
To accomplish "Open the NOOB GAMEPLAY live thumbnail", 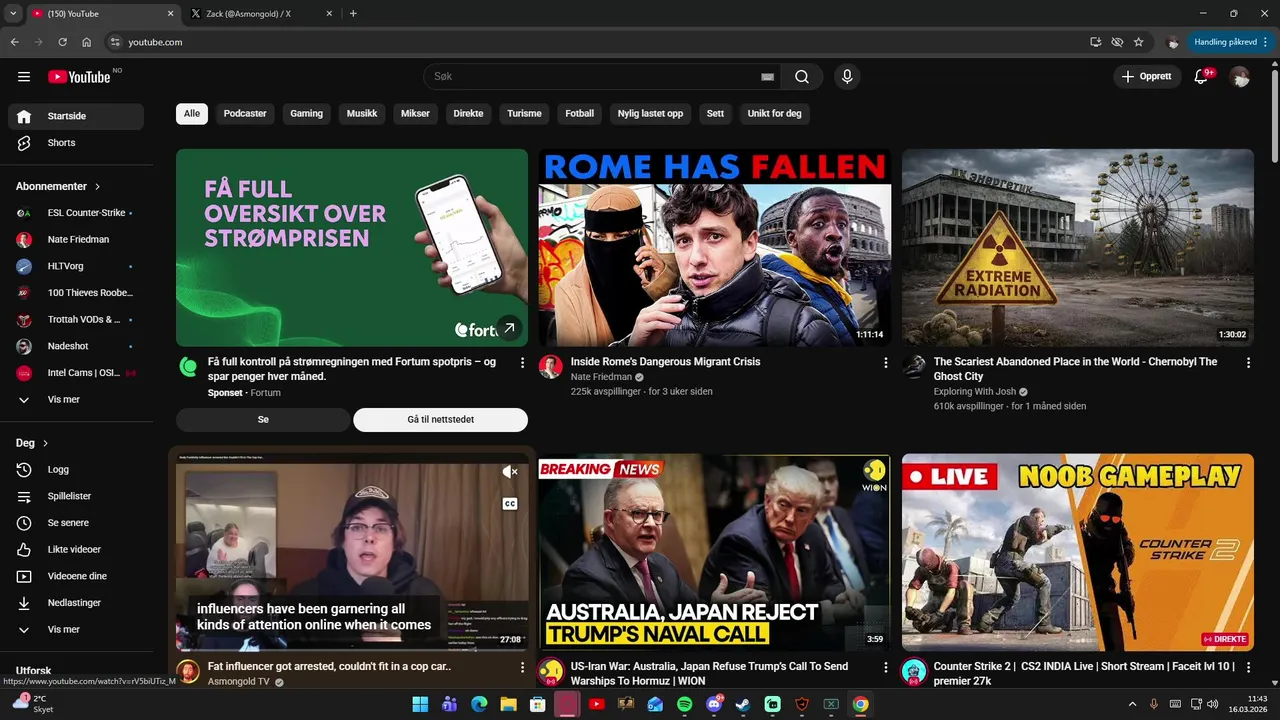I will (1078, 553).
